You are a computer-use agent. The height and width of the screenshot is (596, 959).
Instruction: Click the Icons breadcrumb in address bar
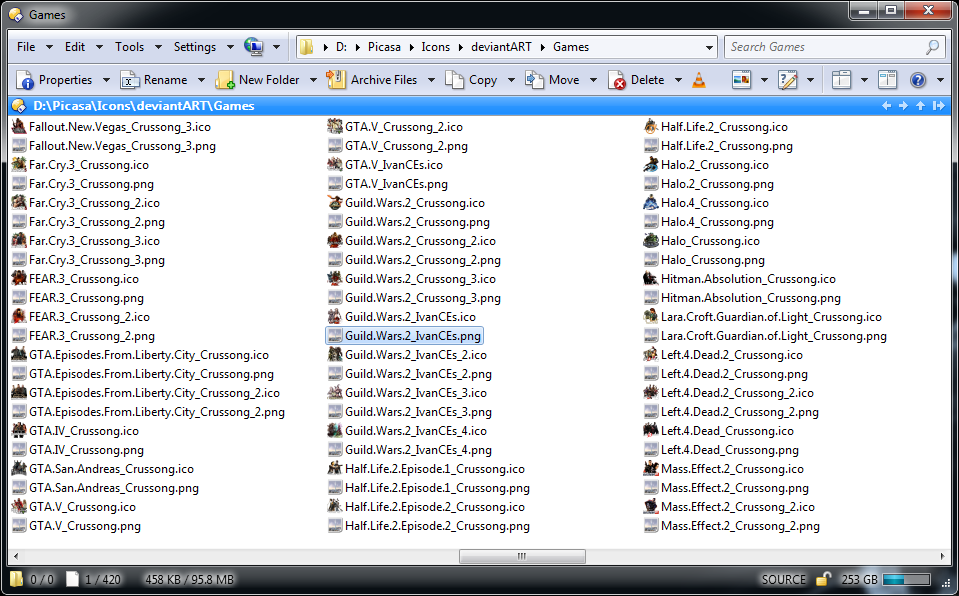(x=435, y=47)
